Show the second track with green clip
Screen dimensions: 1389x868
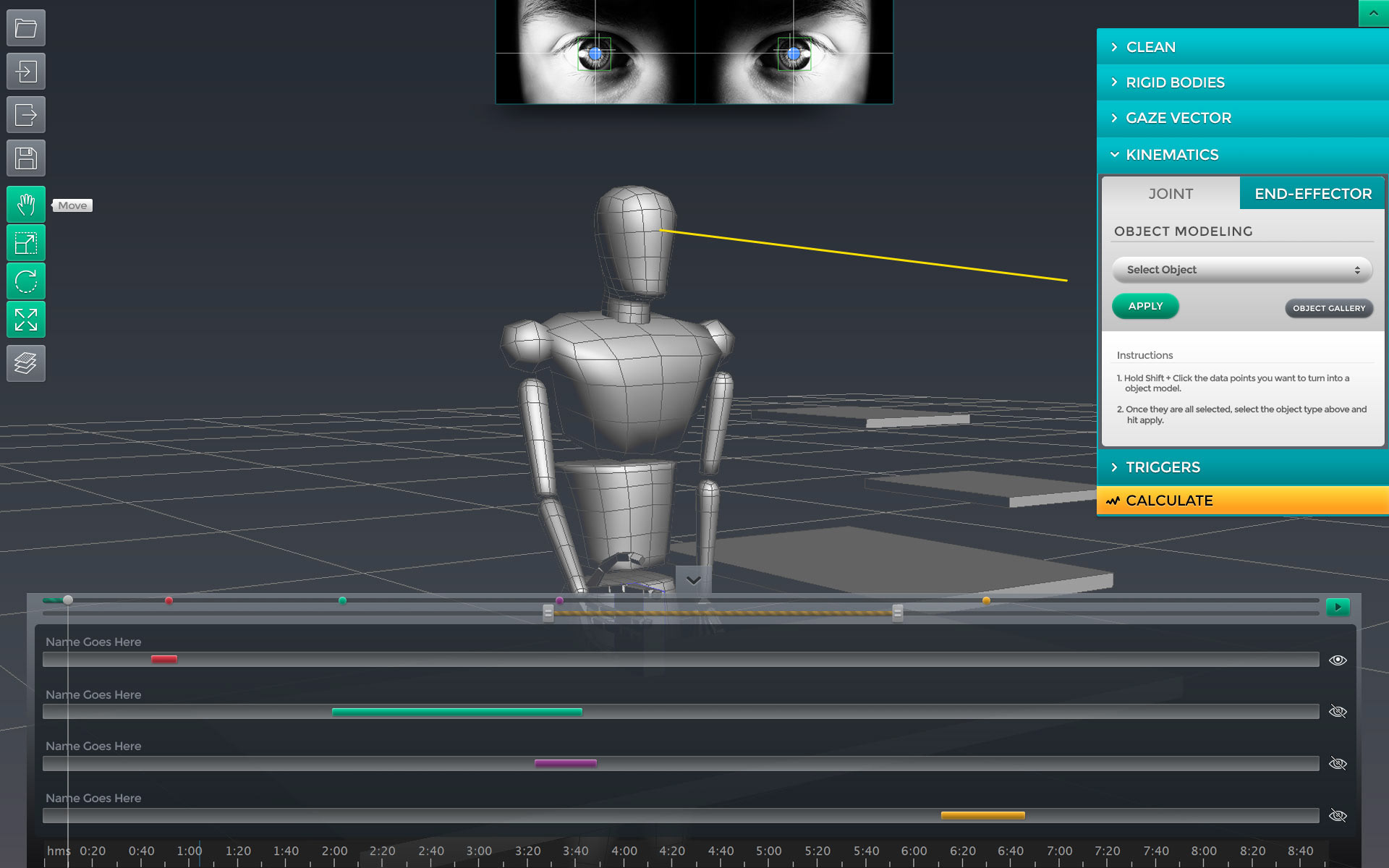[1338, 712]
